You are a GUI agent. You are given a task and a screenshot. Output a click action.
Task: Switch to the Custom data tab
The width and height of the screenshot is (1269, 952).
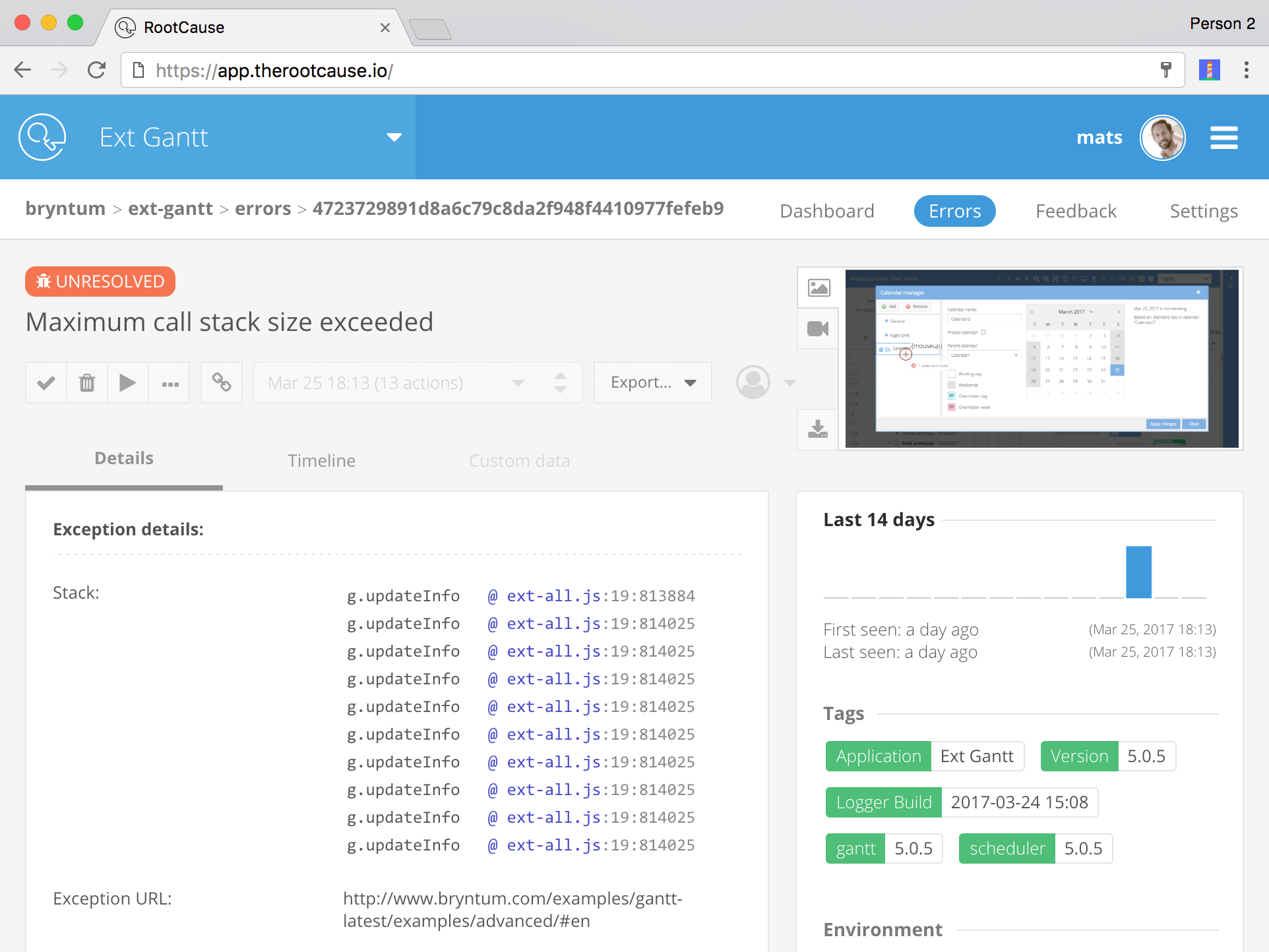tap(519, 459)
